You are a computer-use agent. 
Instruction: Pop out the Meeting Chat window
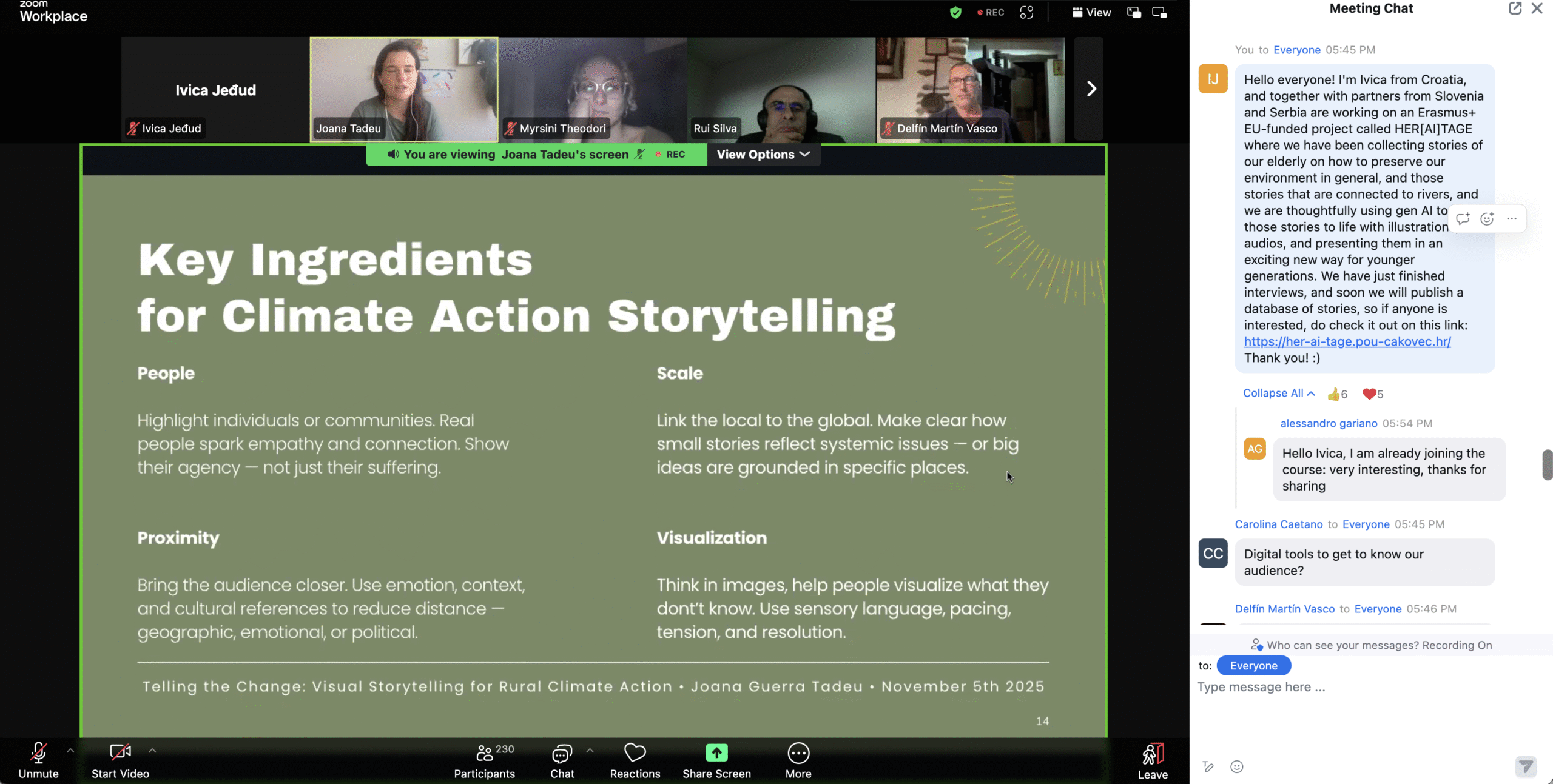pyautogui.click(x=1515, y=8)
